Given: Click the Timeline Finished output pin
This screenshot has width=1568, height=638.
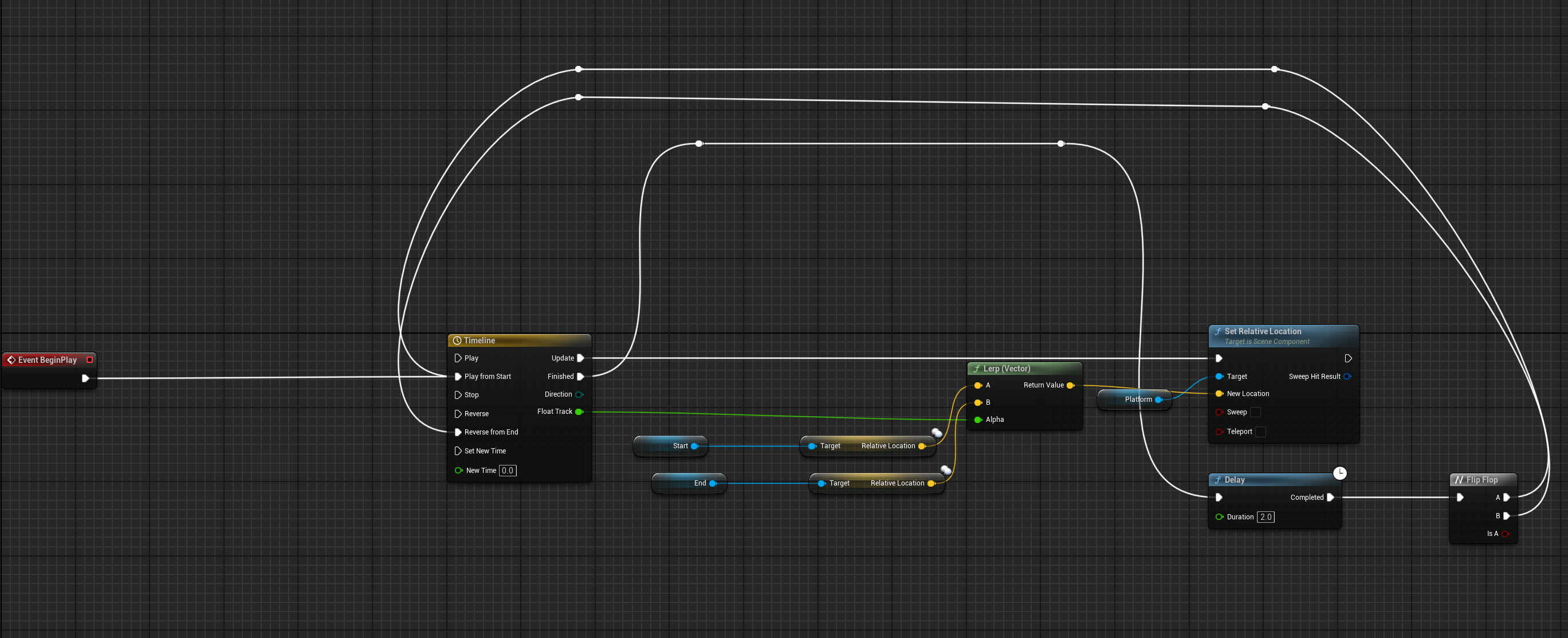Looking at the screenshot, I should [x=581, y=376].
